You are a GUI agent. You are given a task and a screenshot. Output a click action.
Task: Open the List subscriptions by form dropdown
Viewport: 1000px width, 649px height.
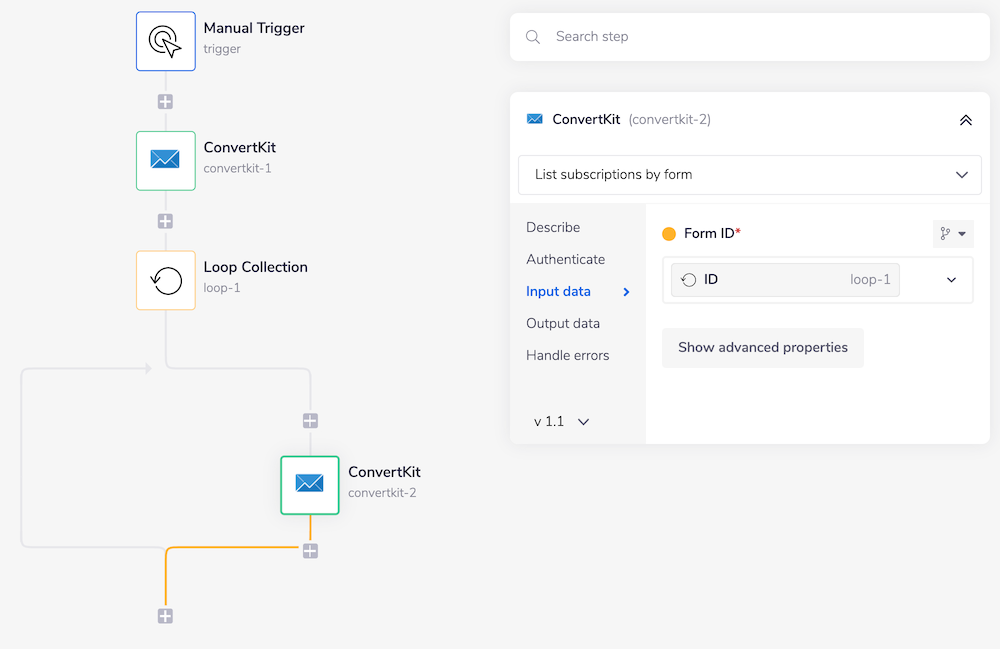[748, 174]
